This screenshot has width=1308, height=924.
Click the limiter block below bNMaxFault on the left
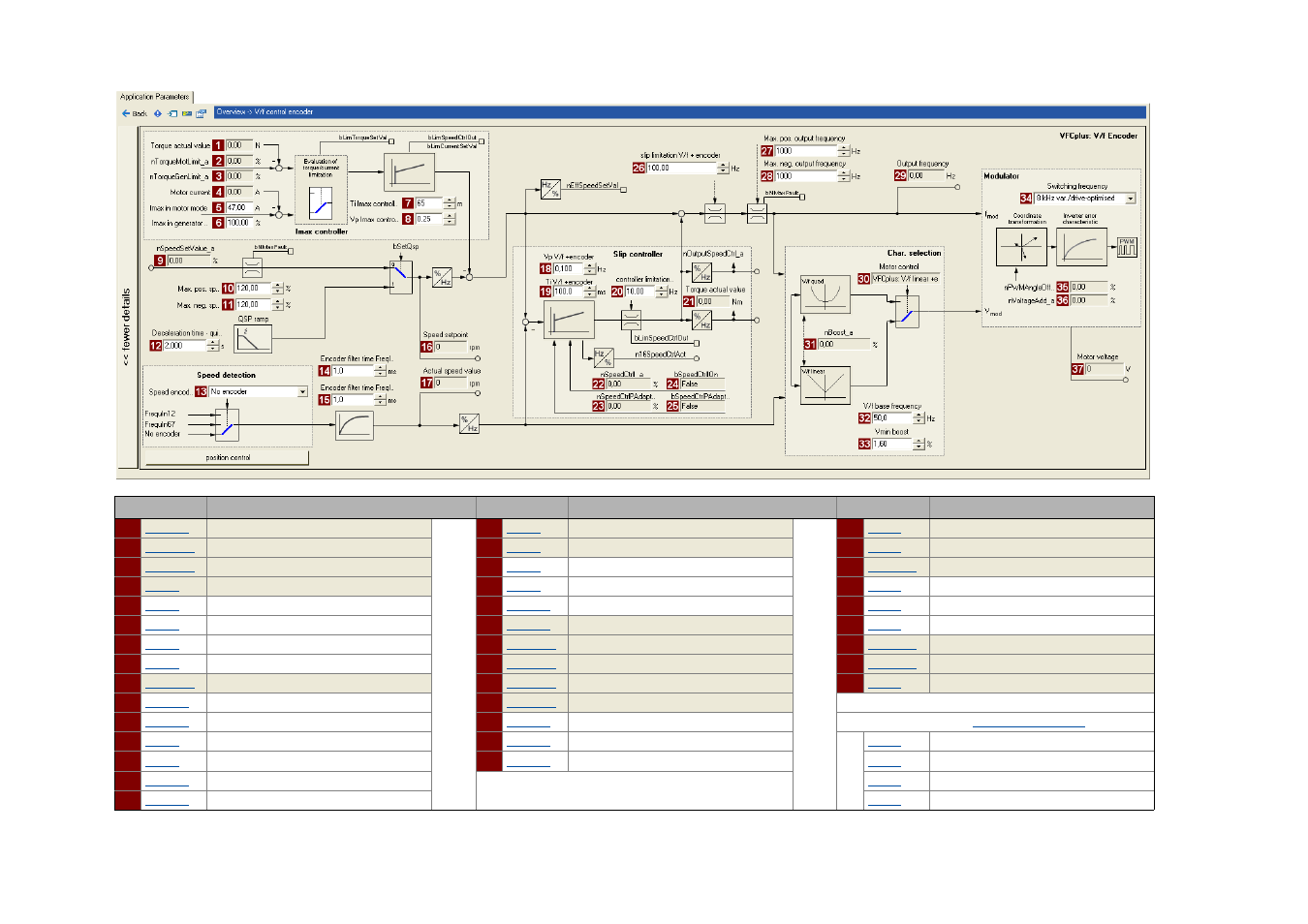[252, 267]
